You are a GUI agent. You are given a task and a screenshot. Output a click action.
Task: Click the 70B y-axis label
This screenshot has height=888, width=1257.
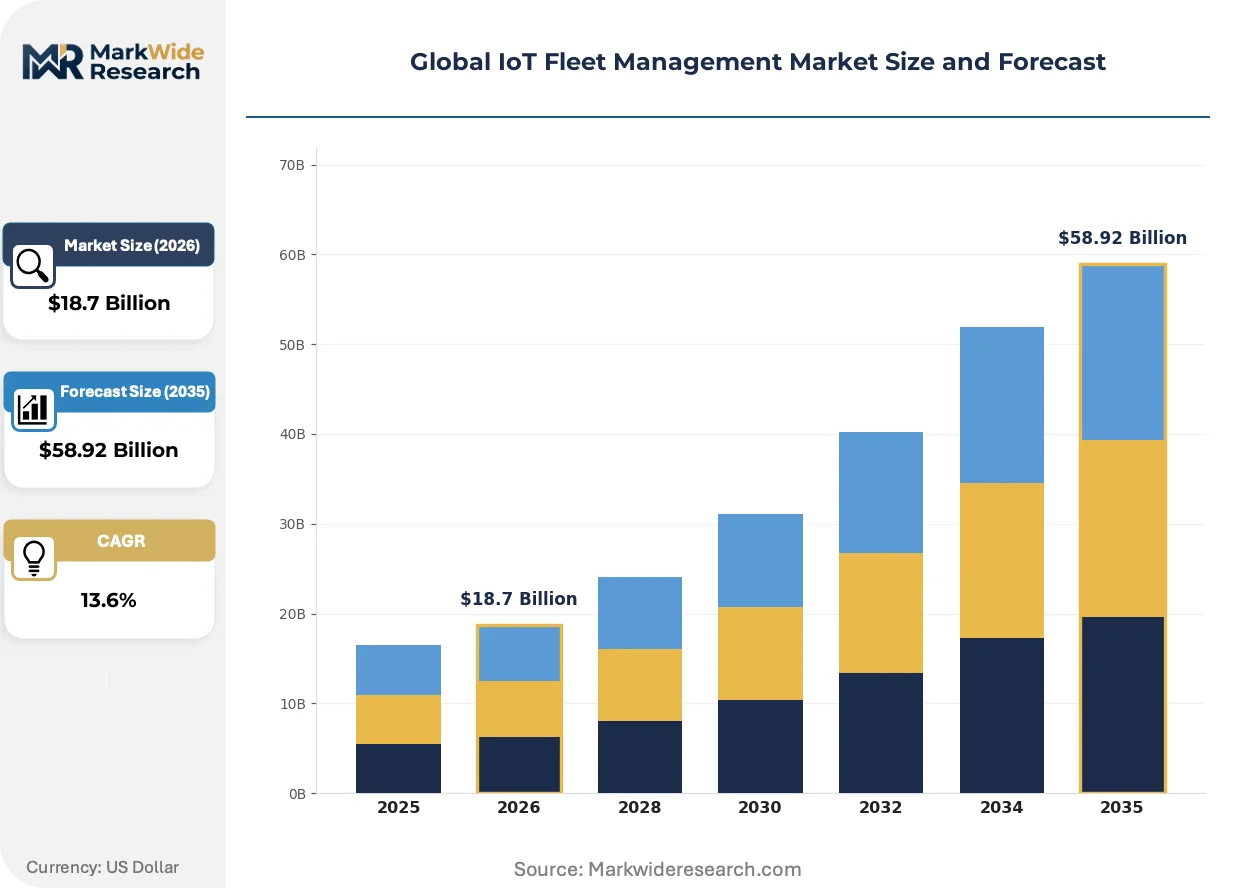pyautogui.click(x=293, y=165)
